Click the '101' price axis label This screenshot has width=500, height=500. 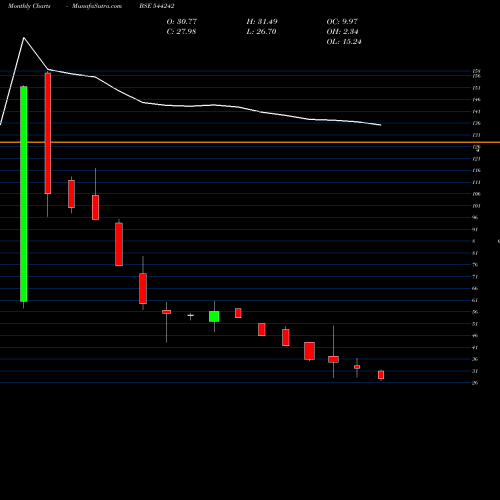[476, 206]
